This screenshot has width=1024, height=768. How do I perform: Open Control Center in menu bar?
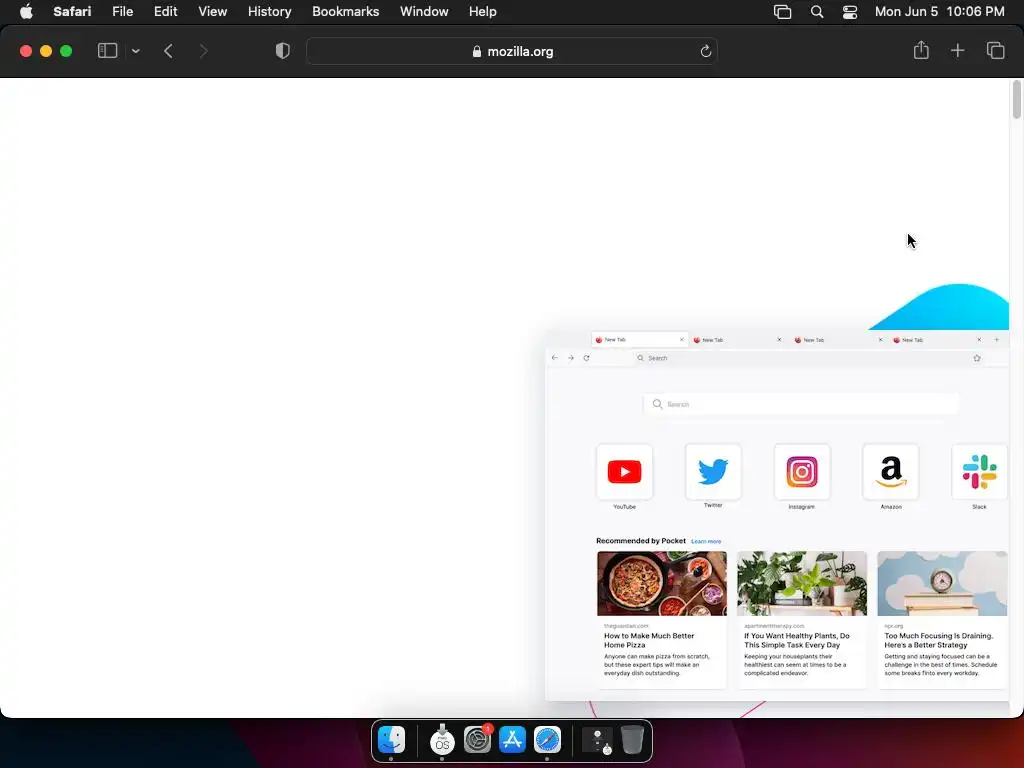coord(850,11)
